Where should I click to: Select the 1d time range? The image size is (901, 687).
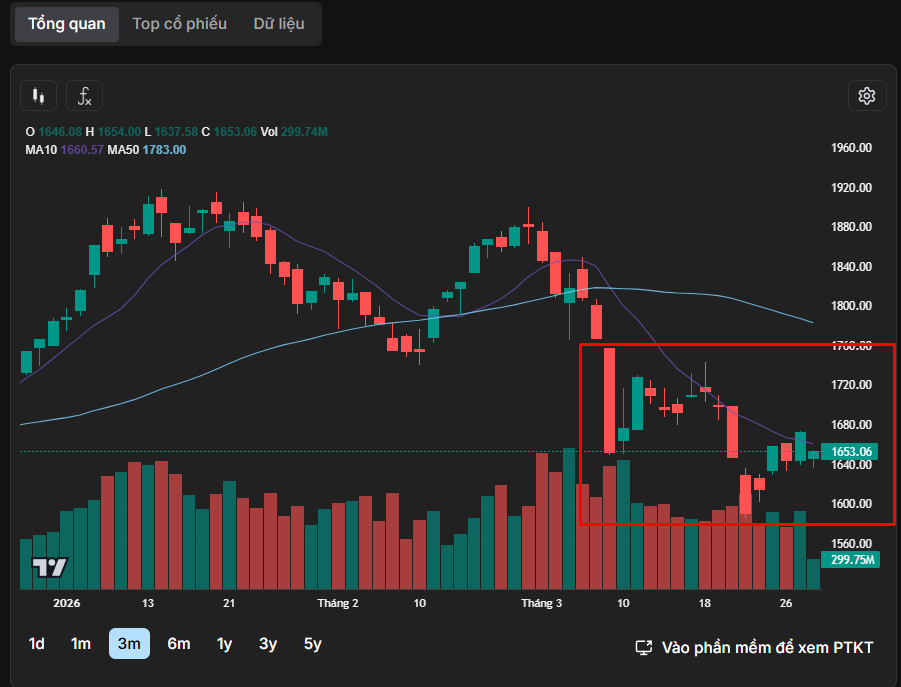point(36,644)
